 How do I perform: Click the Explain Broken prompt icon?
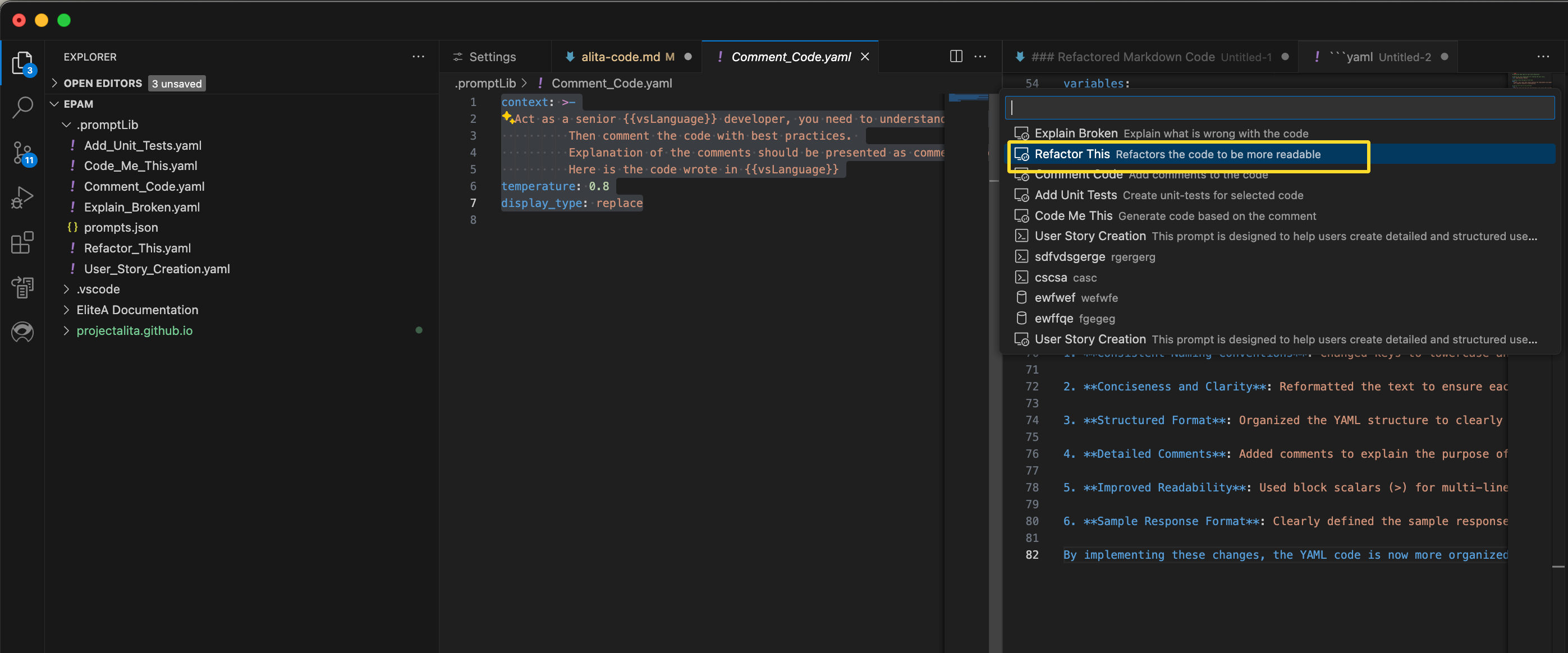pos(1021,134)
